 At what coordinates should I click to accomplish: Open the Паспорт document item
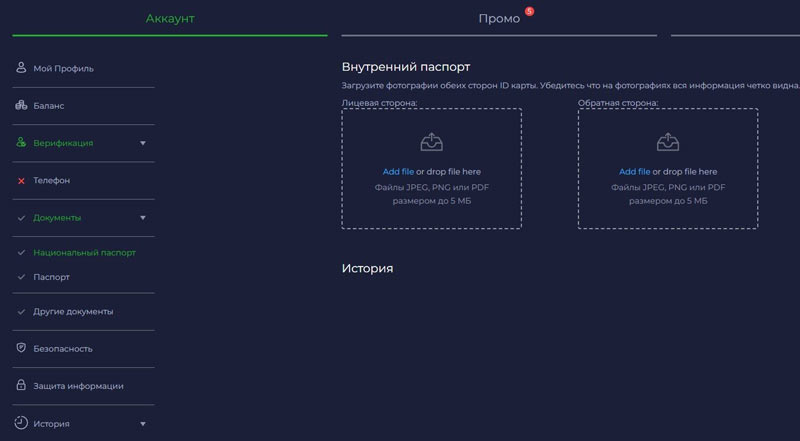tap(52, 276)
